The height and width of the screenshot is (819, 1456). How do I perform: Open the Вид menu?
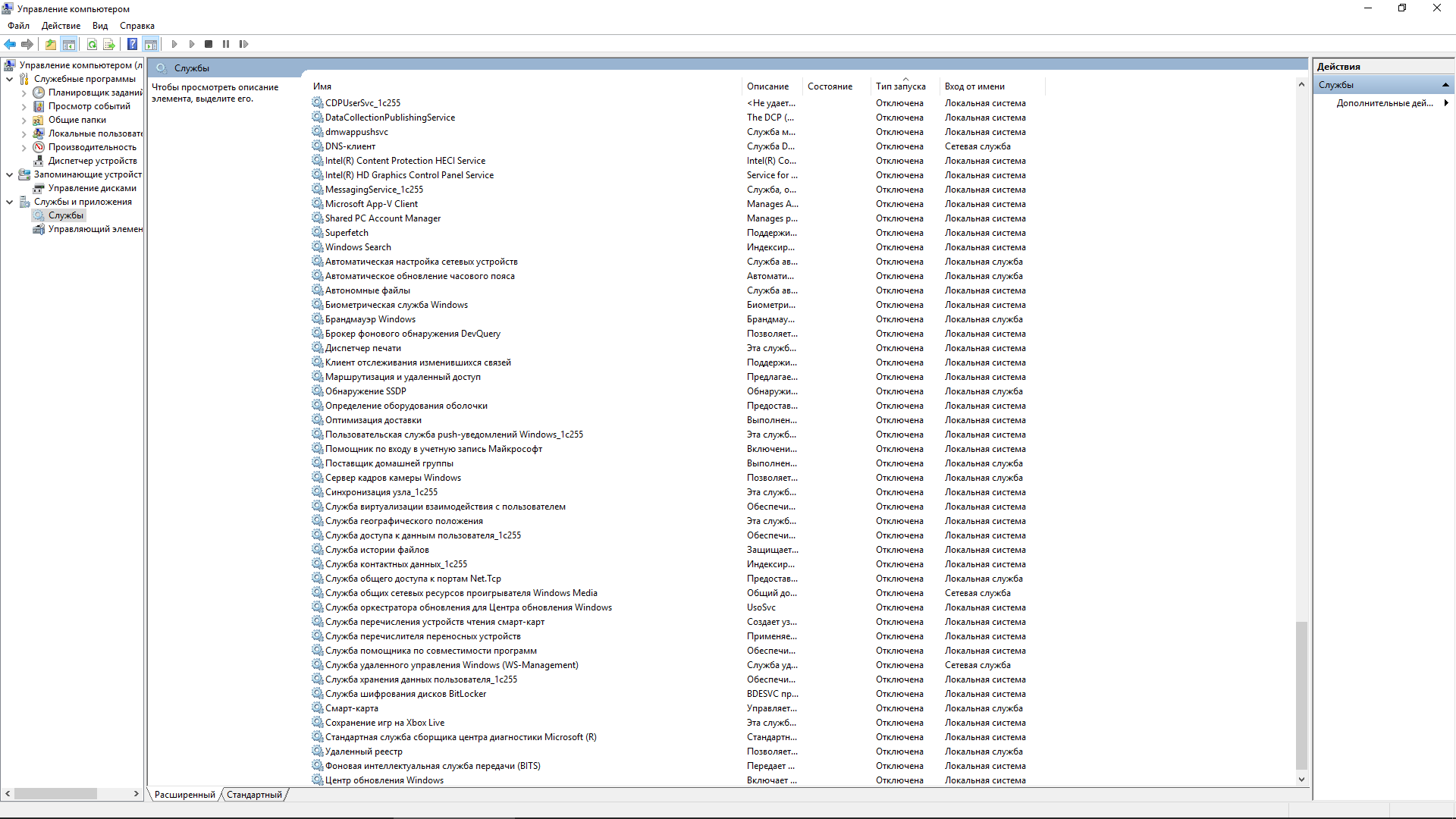tap(100, 26)
